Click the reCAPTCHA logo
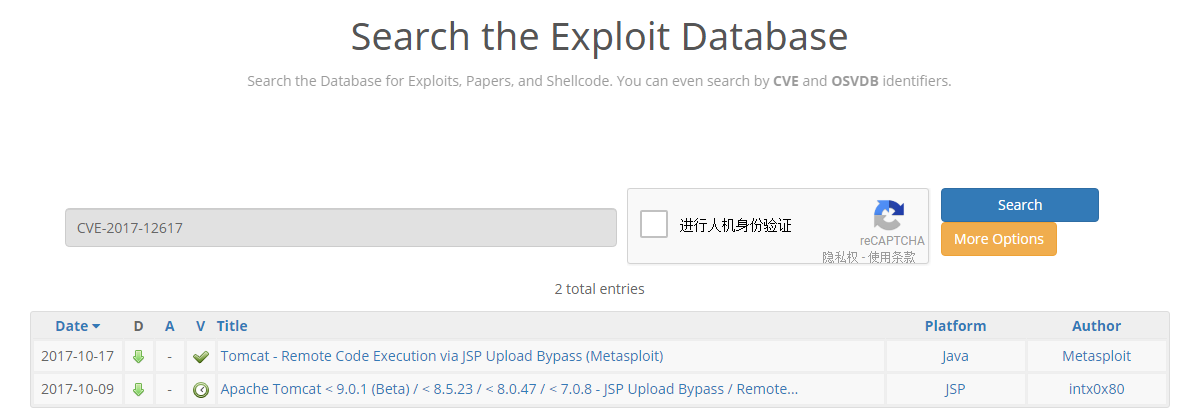The height and width of the screenshot is (419, 1199). tap(888, 216)
